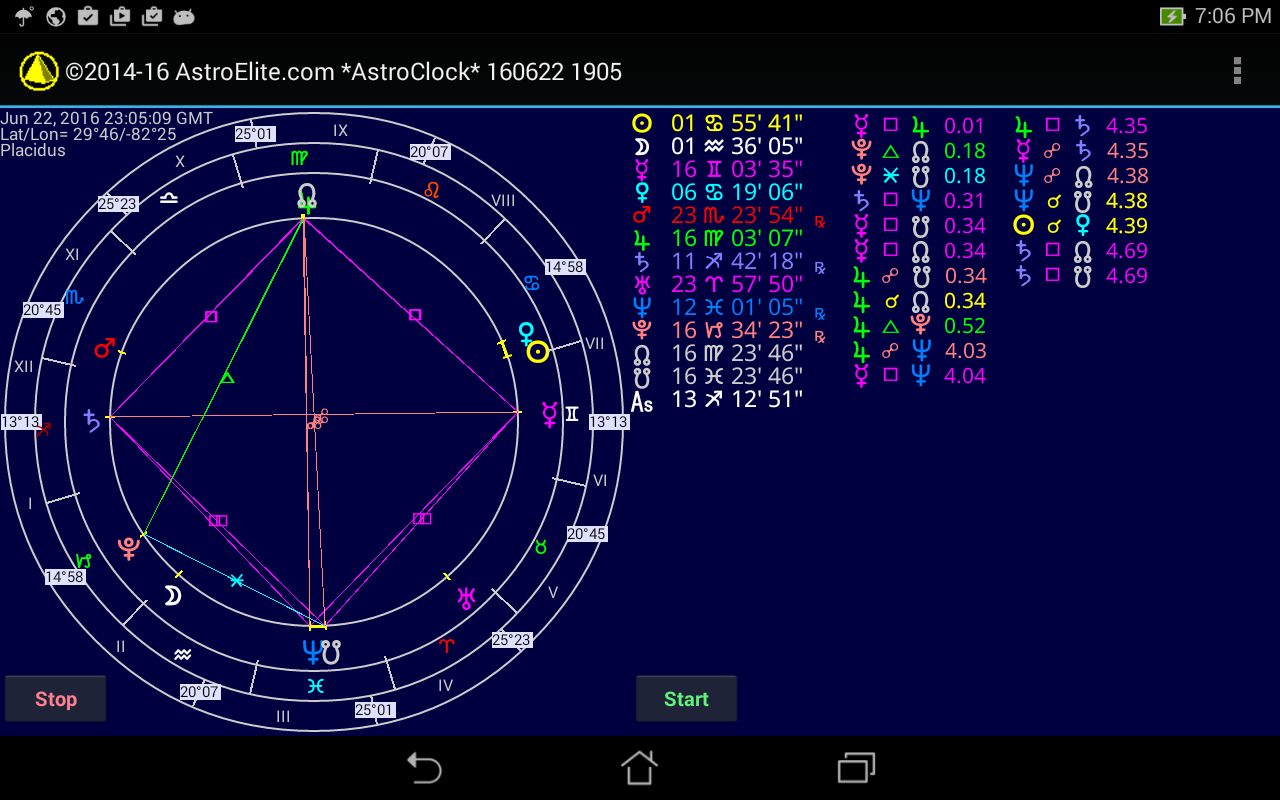
Task: Tap the Moon position 01 36' 05"
Action: coord(717,146)
